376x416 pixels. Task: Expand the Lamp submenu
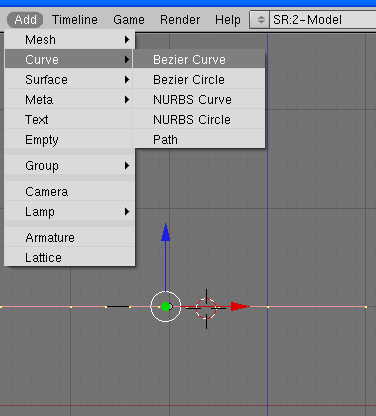click(x=70, y=212)
